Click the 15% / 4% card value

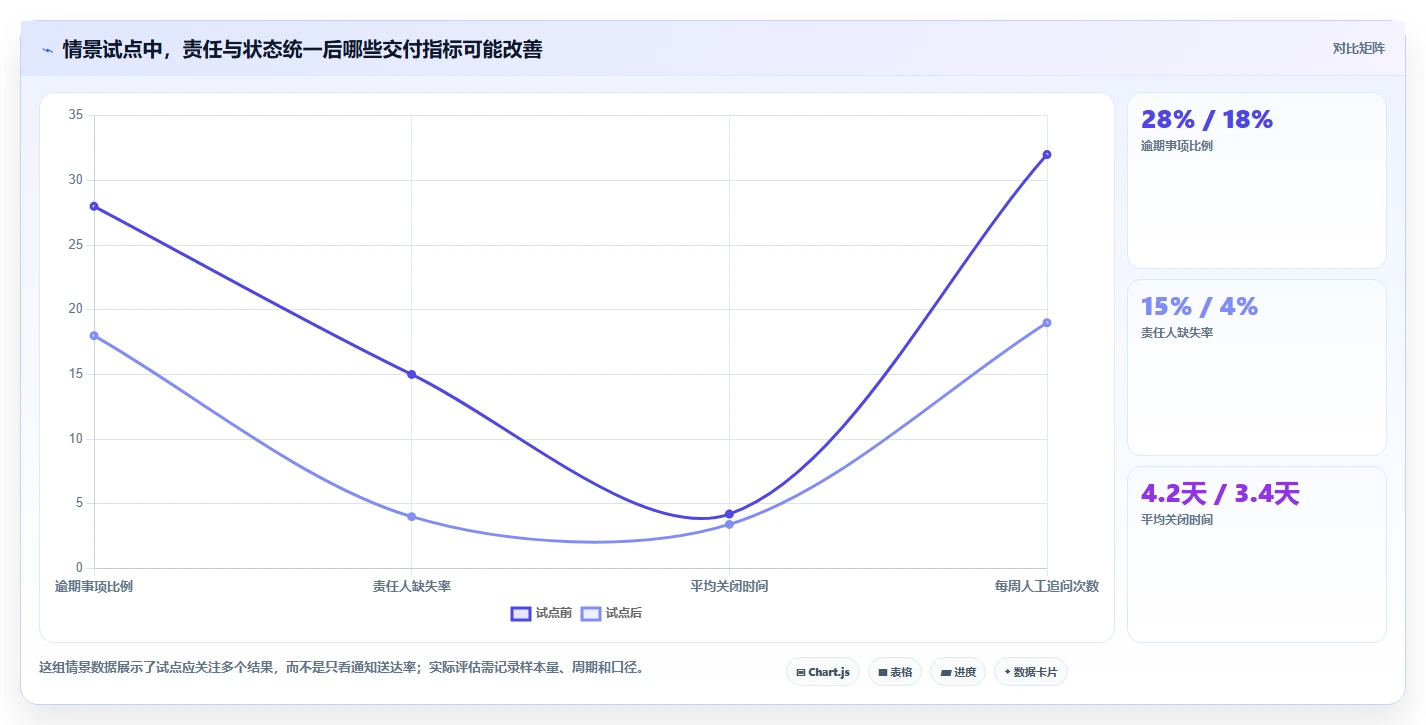tap(1199, 307)
